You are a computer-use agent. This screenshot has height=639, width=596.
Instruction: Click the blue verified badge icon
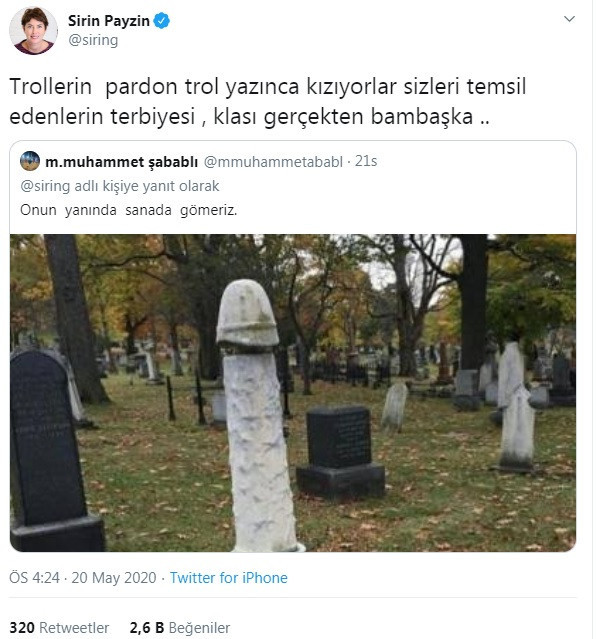click(x=161, y=20)
